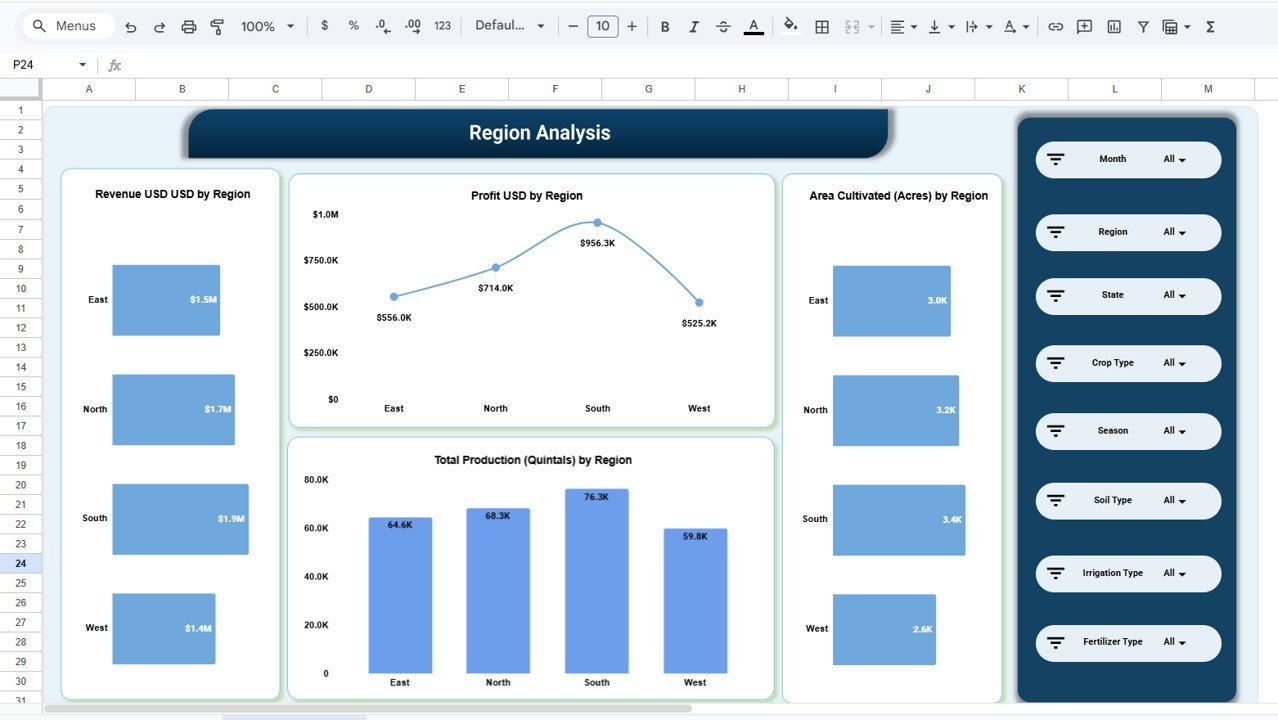Insert a comment
The image size is (1278, 720).
tap(1084, 26)
